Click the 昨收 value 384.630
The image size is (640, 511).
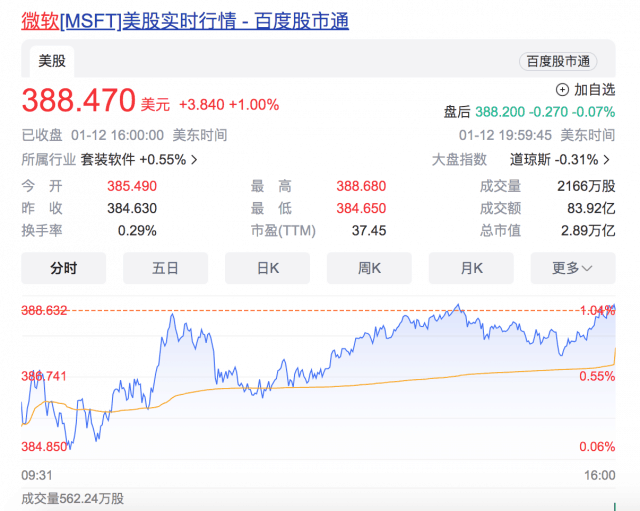pyautogui.click(x=132, y=209)
